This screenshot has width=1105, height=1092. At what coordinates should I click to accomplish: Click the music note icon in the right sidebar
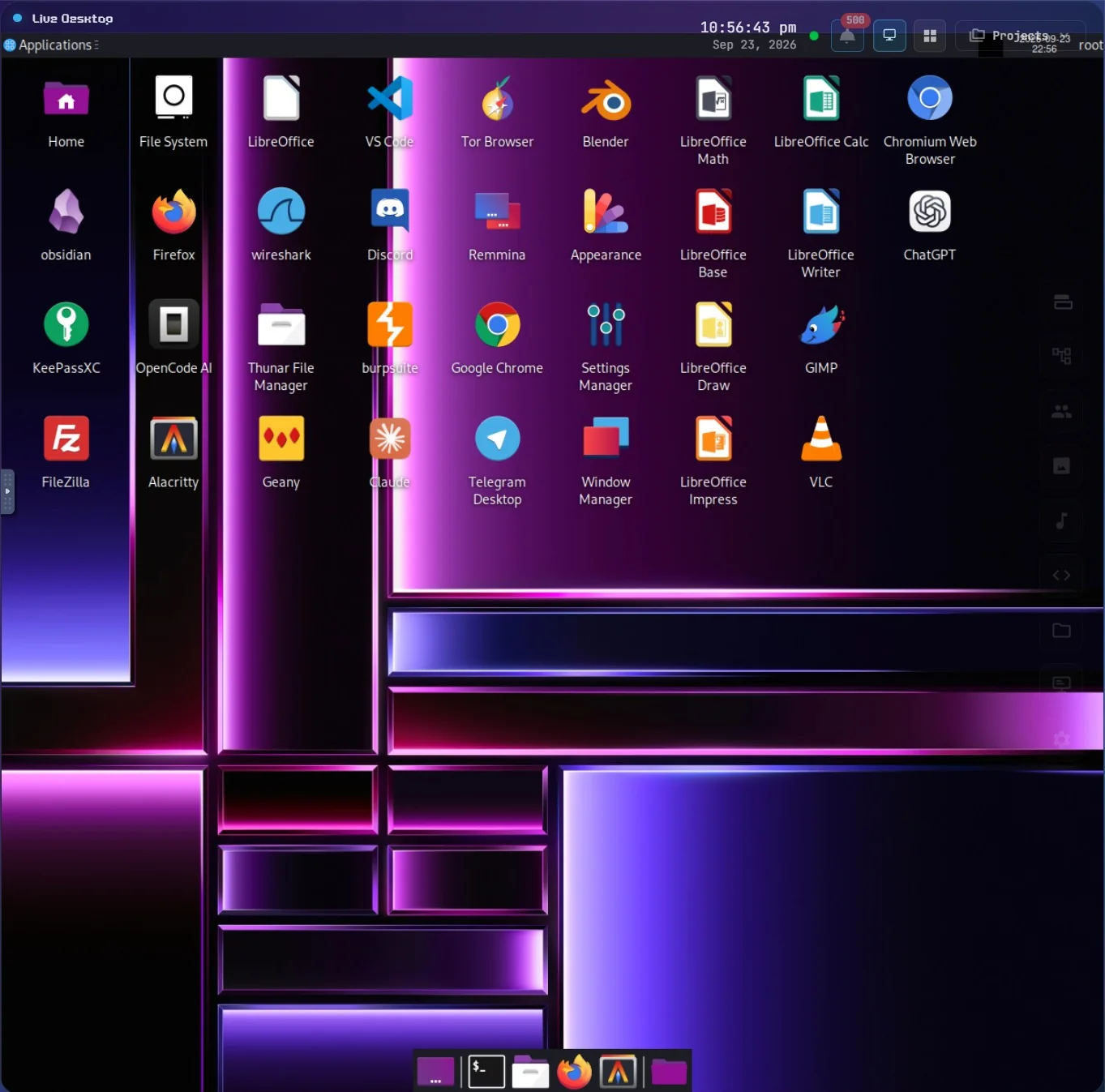(x=1061, y=520)
